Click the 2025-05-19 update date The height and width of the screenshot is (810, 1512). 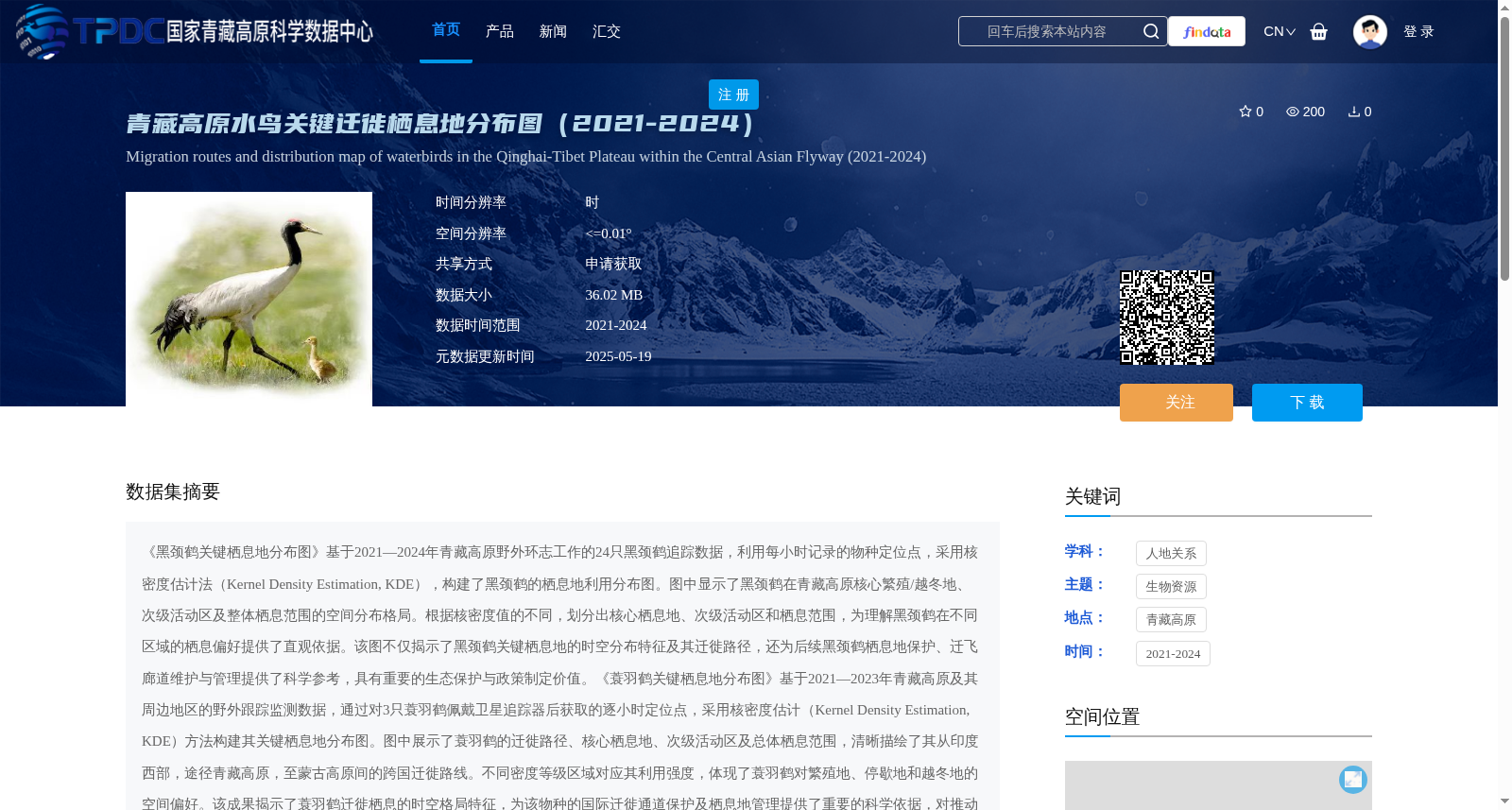618,356
